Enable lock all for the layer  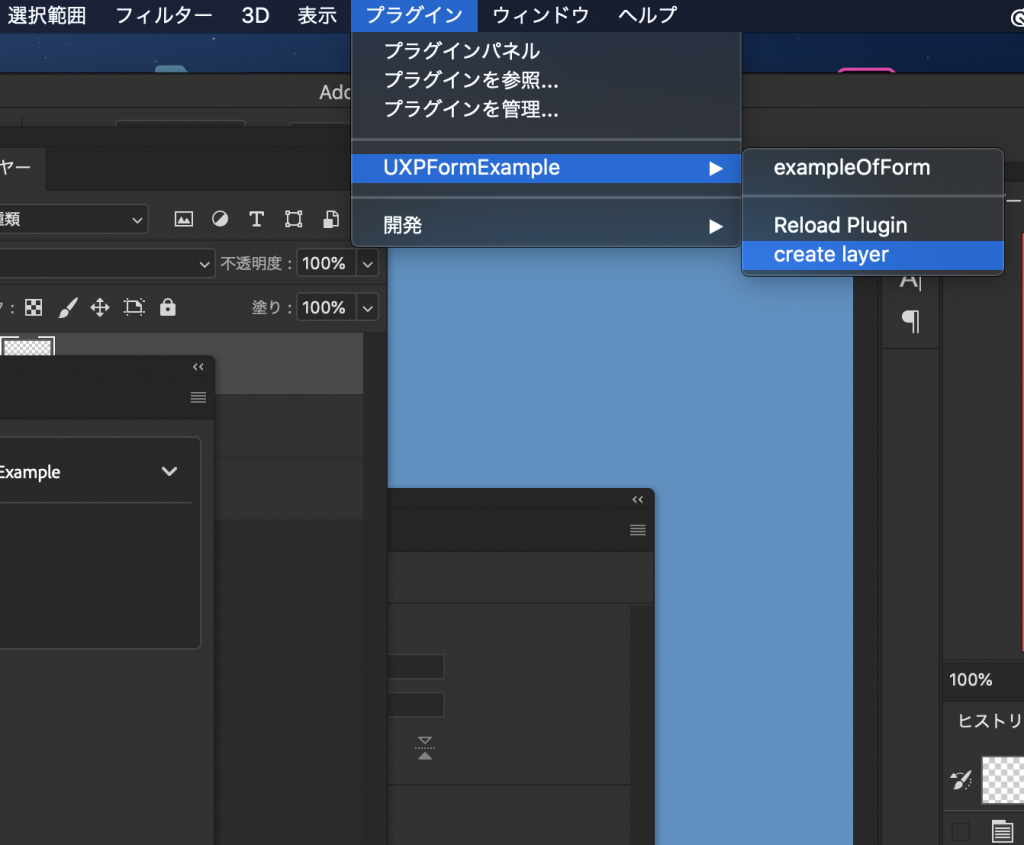tap(167, 307)
